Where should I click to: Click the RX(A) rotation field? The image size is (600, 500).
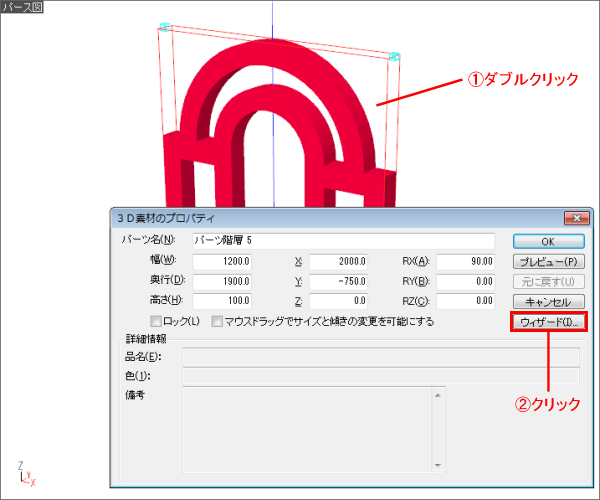click(x=467, y=261)
